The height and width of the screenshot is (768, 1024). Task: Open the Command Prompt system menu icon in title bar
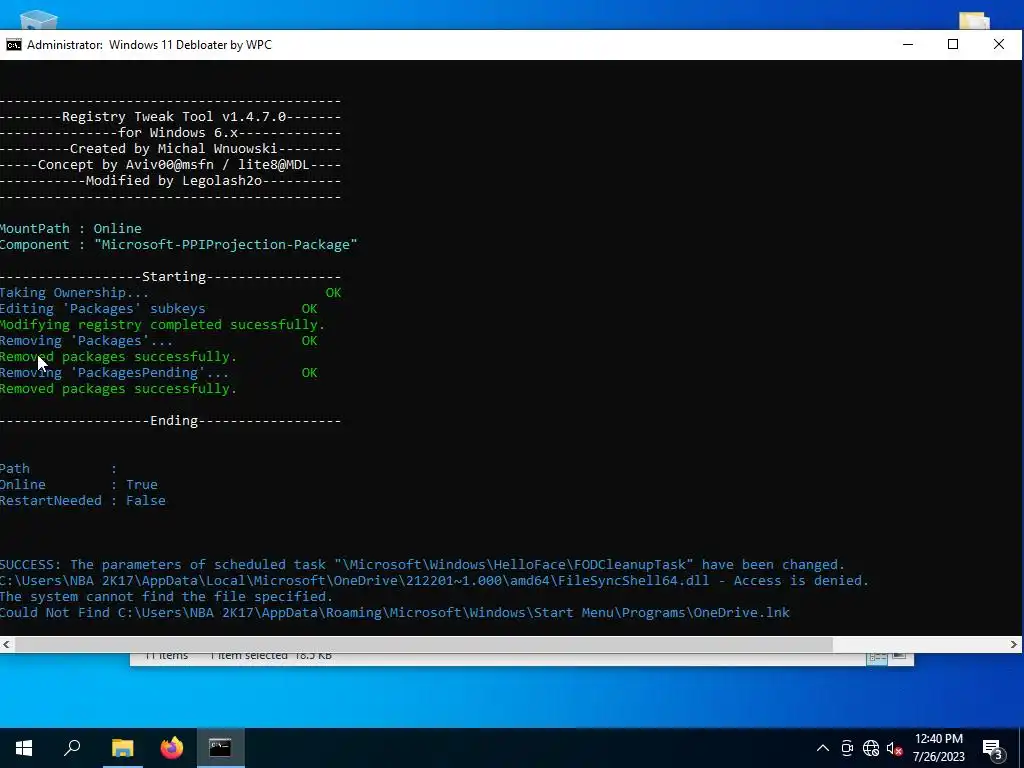(x=13, y=44)
